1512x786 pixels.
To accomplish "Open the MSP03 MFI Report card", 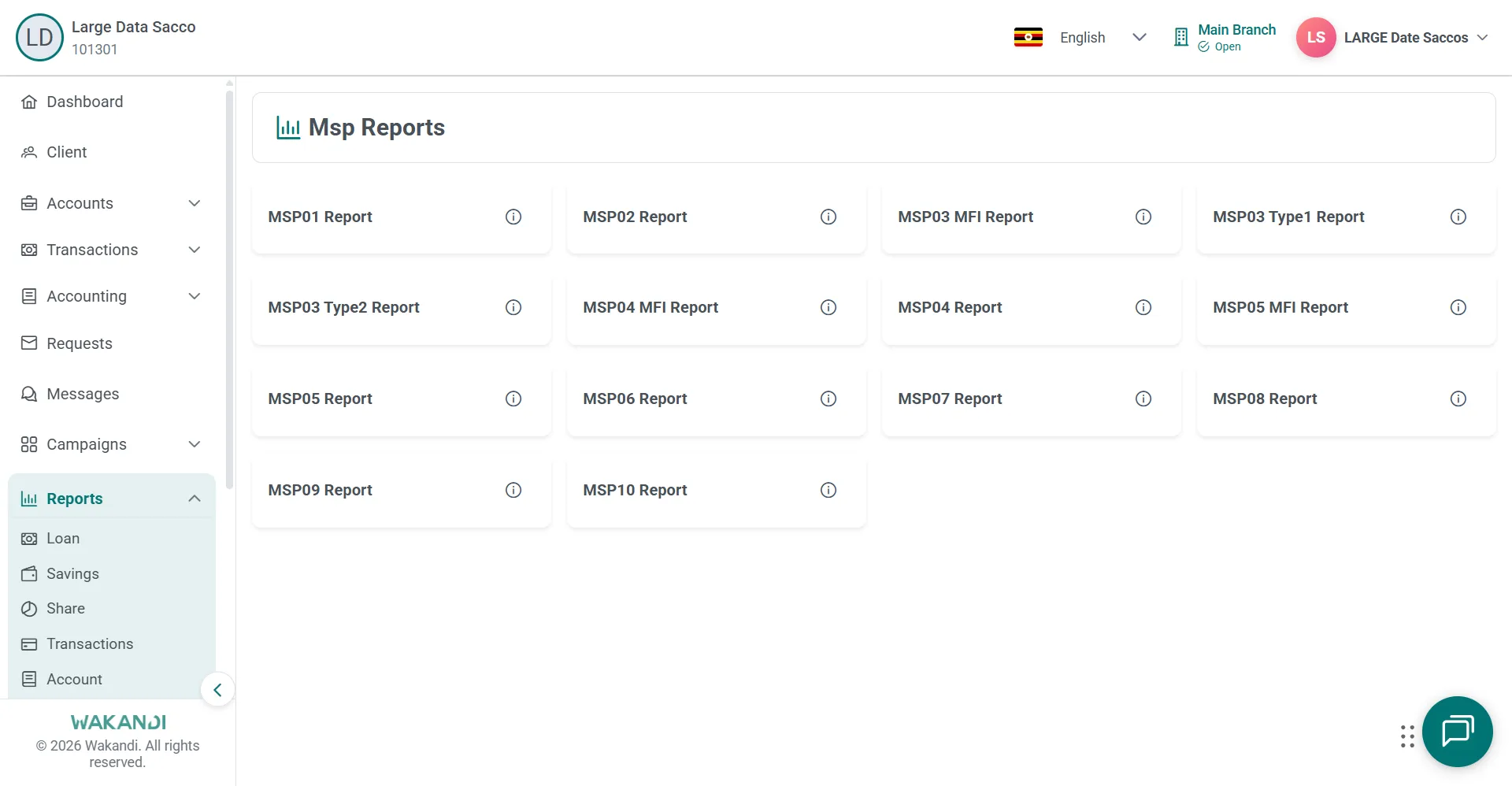I will point(1032,217).
